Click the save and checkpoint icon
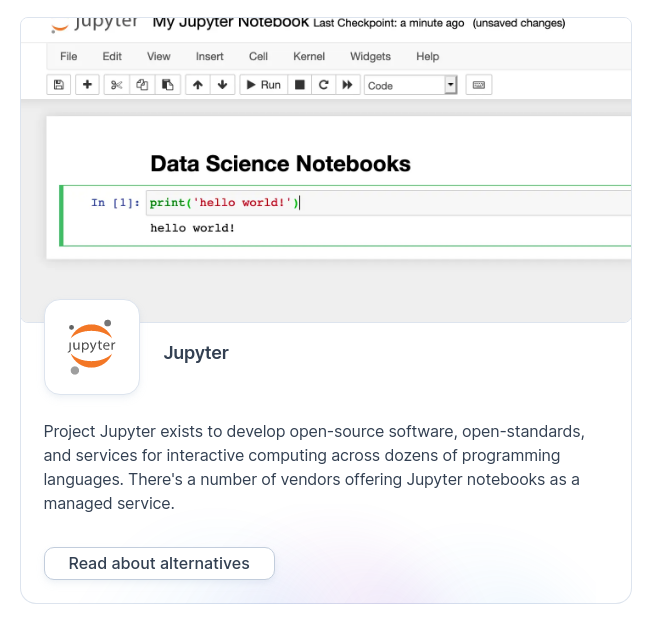 (59, 85)
